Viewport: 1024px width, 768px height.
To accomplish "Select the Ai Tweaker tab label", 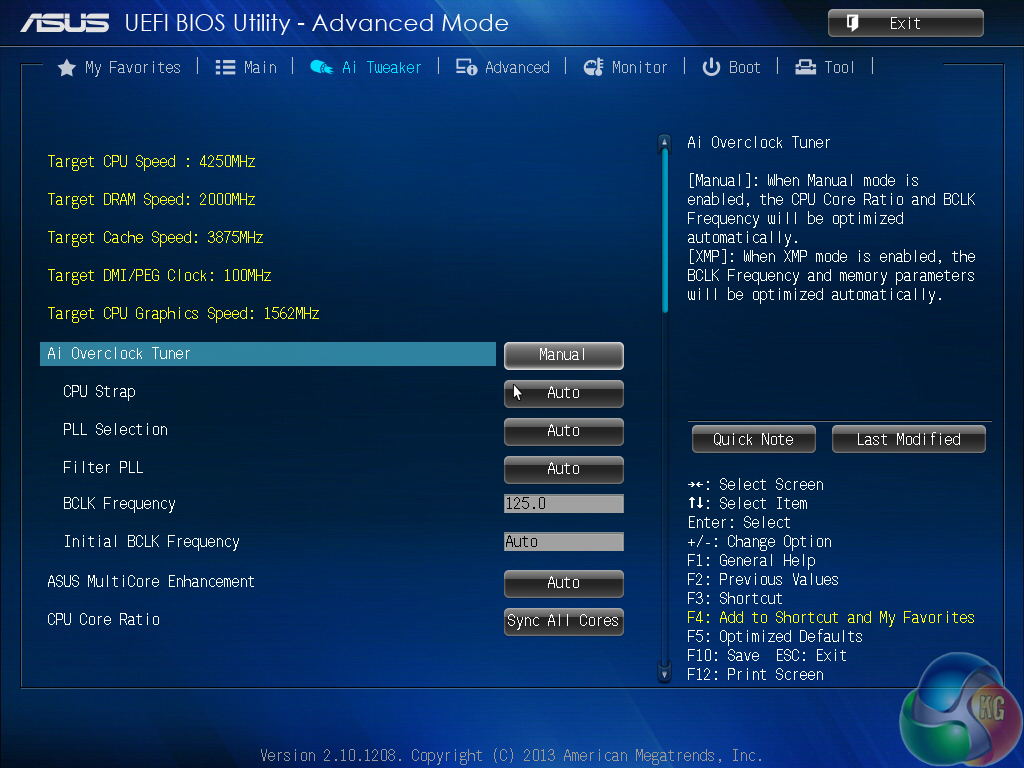I will pyautogui.click(x=381, y=67).
